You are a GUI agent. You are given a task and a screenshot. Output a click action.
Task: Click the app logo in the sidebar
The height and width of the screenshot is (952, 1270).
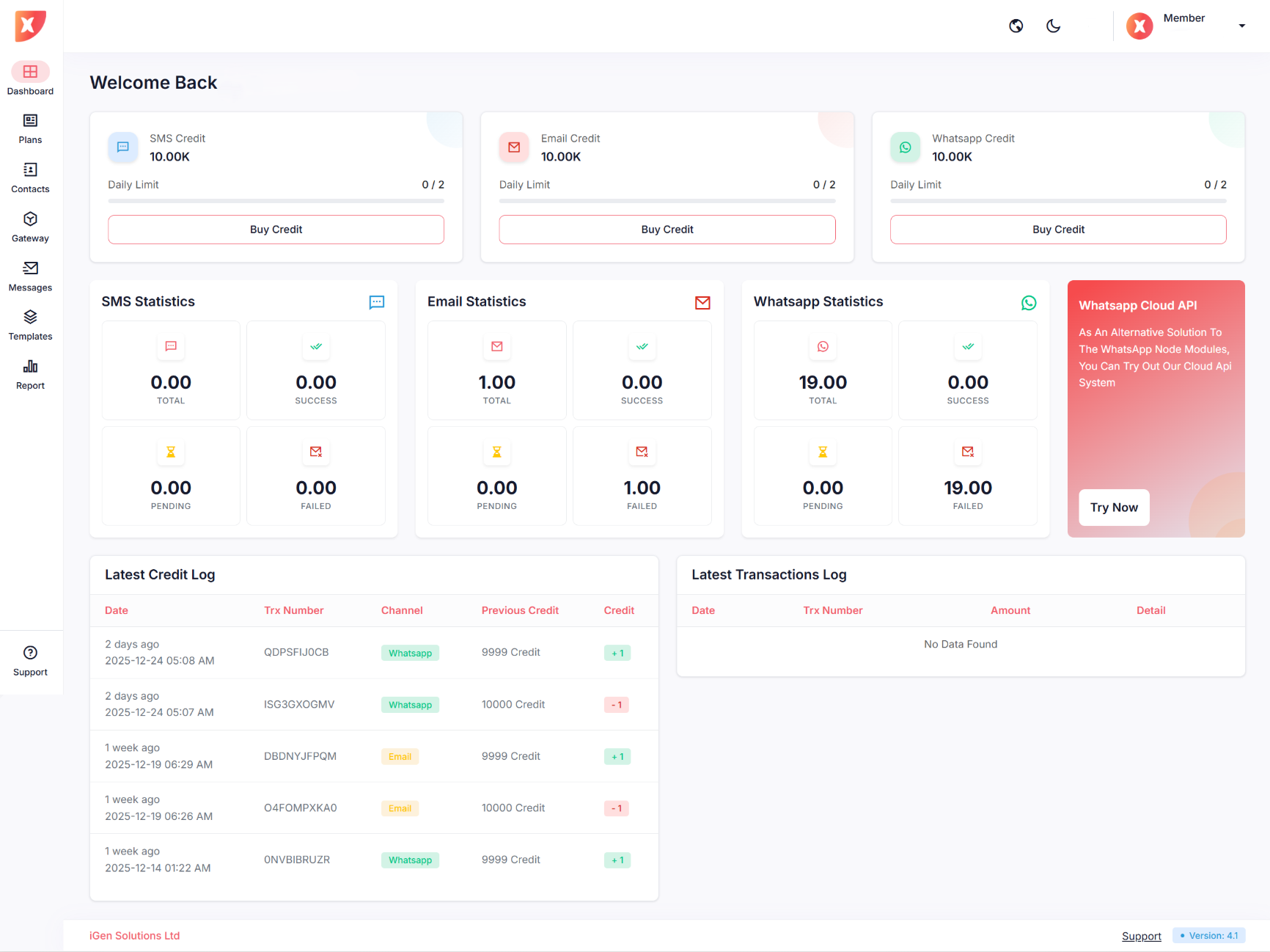pos(30,26)
